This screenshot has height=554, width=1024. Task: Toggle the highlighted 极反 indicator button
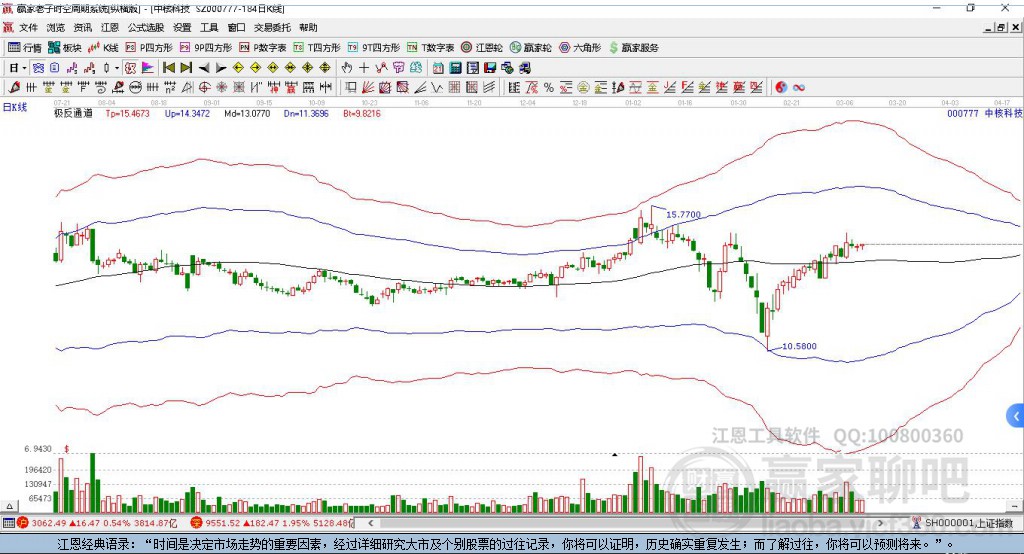click(x=131, y=68)
